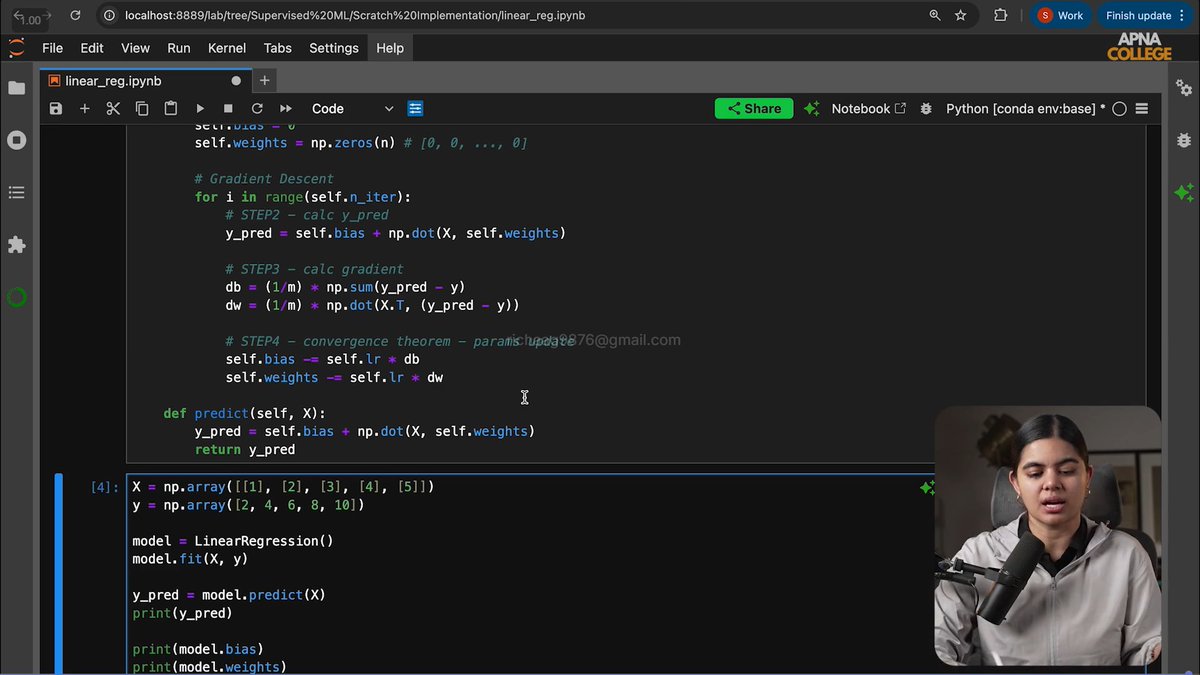The width and height of the screenshot is (1200, 675).
Task: Open the Notebook link in new window
Action: (869, 109)
